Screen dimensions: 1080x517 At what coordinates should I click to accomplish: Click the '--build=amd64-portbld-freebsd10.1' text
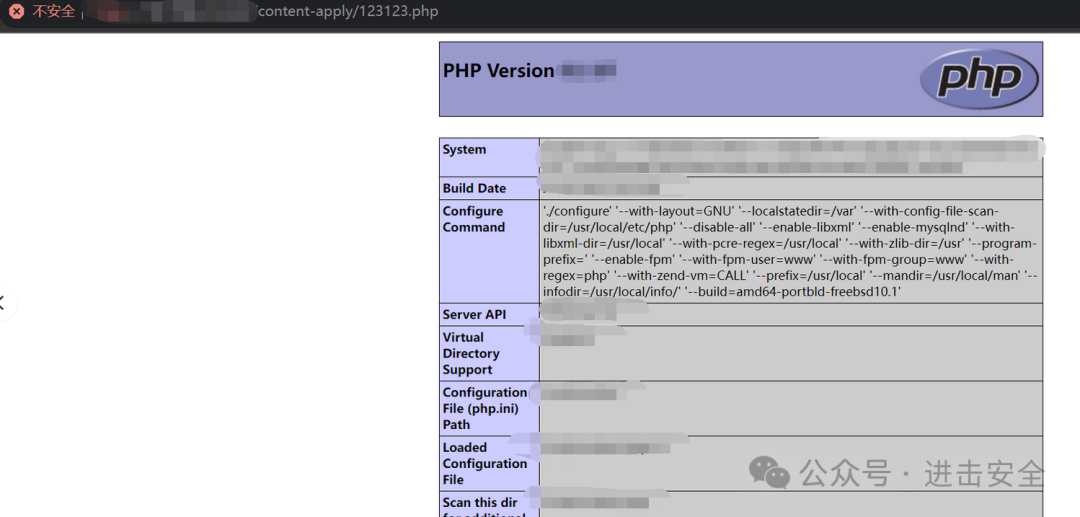793,292
